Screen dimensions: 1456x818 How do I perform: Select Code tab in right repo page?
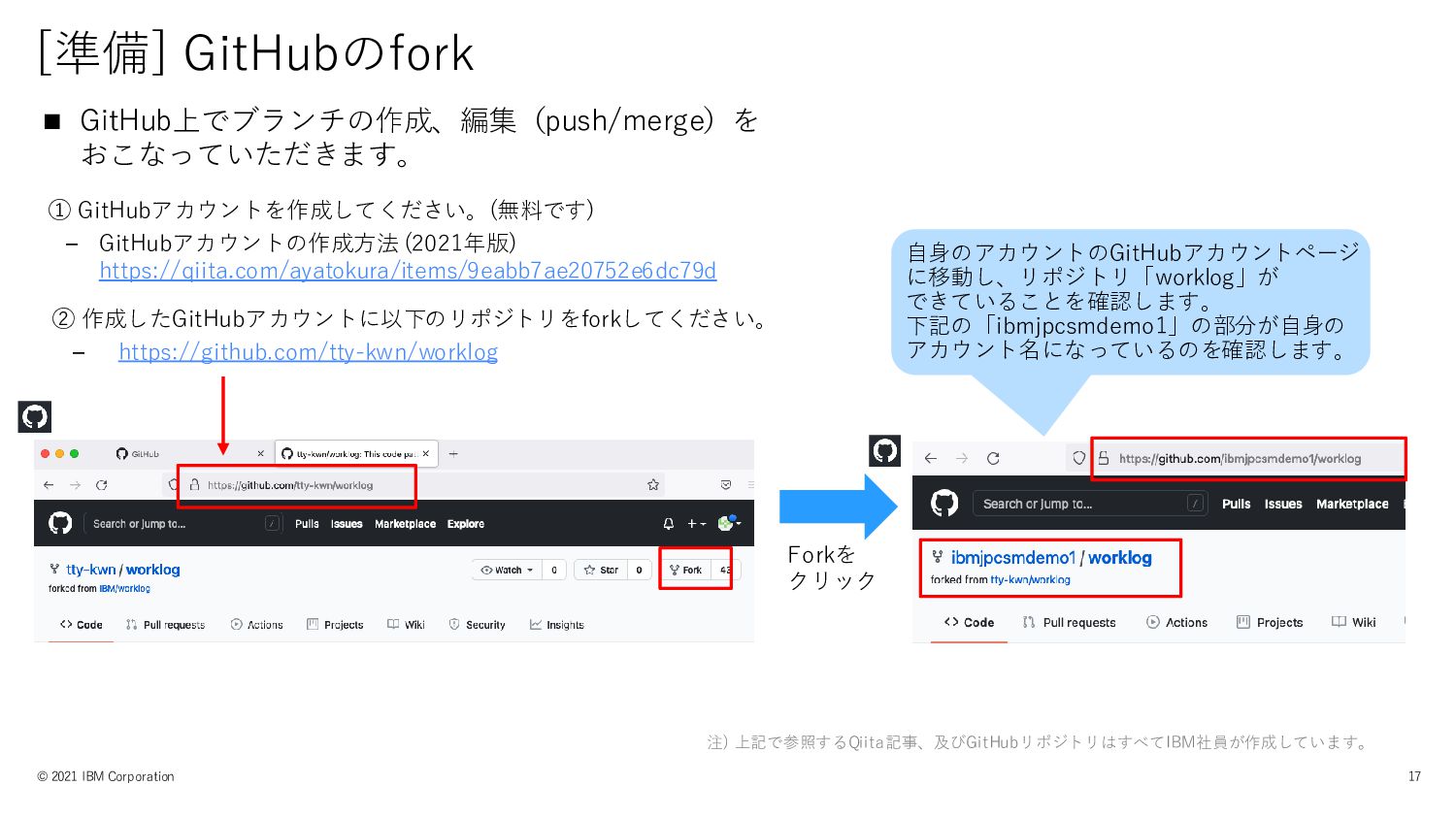[969, 622]
